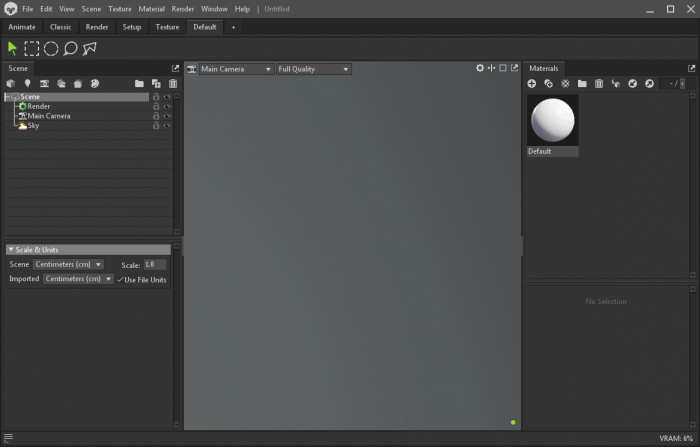Image resolution: width=700 pixels, height=447 pixels.
Task: Create a new material with plus icon
Action: coord(532,84)
